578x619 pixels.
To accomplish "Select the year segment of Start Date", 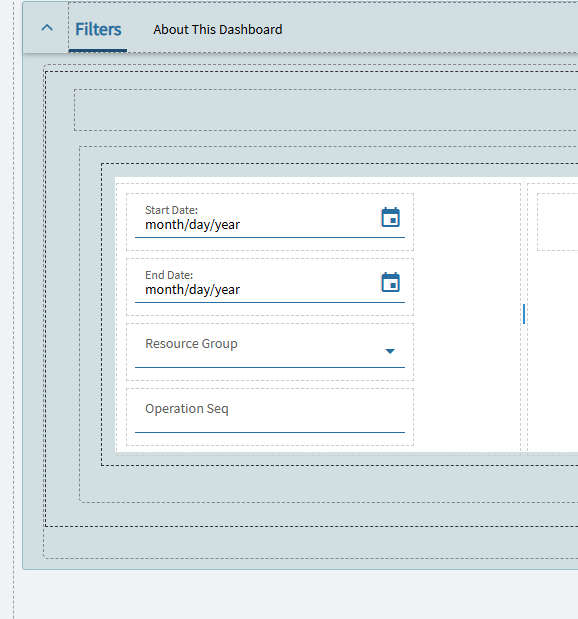I will click(x=227, y=225).
